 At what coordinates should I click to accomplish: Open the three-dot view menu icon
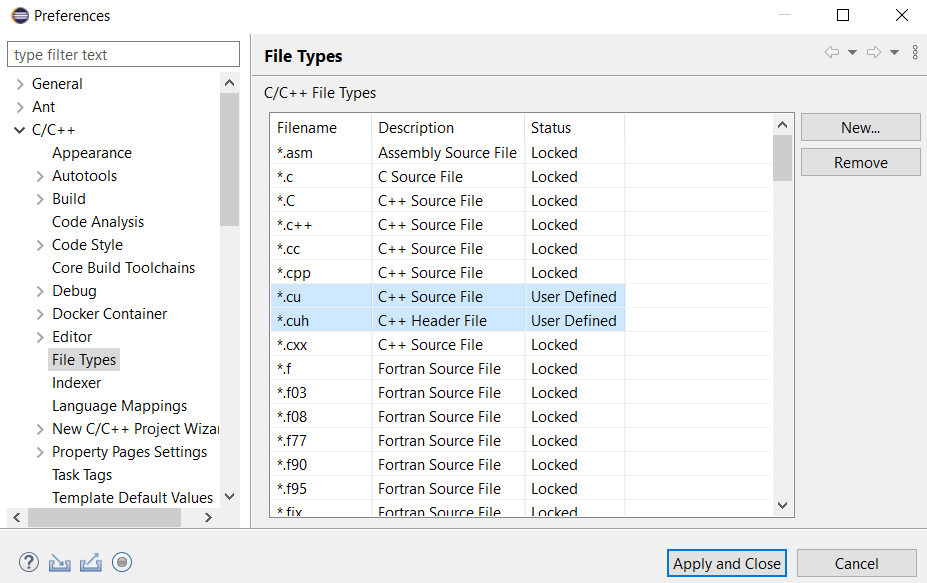(915, 53)
